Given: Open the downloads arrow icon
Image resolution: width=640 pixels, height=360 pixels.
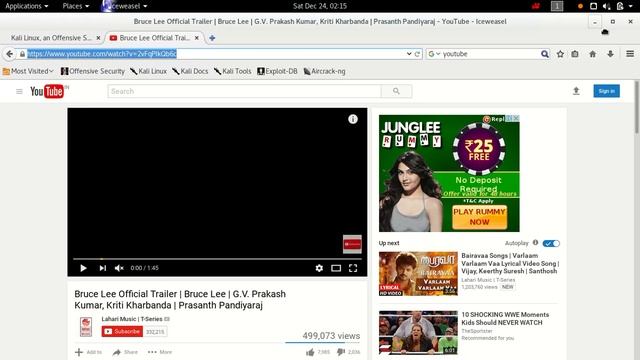Looking at the screenshot, I should (610, 54).
